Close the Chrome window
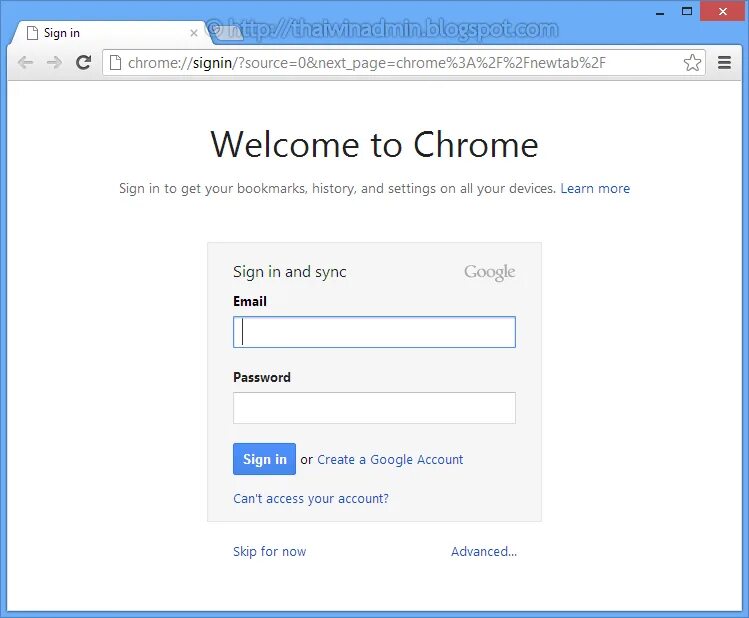Screen dimensions: 749x618 pos(723,11)
